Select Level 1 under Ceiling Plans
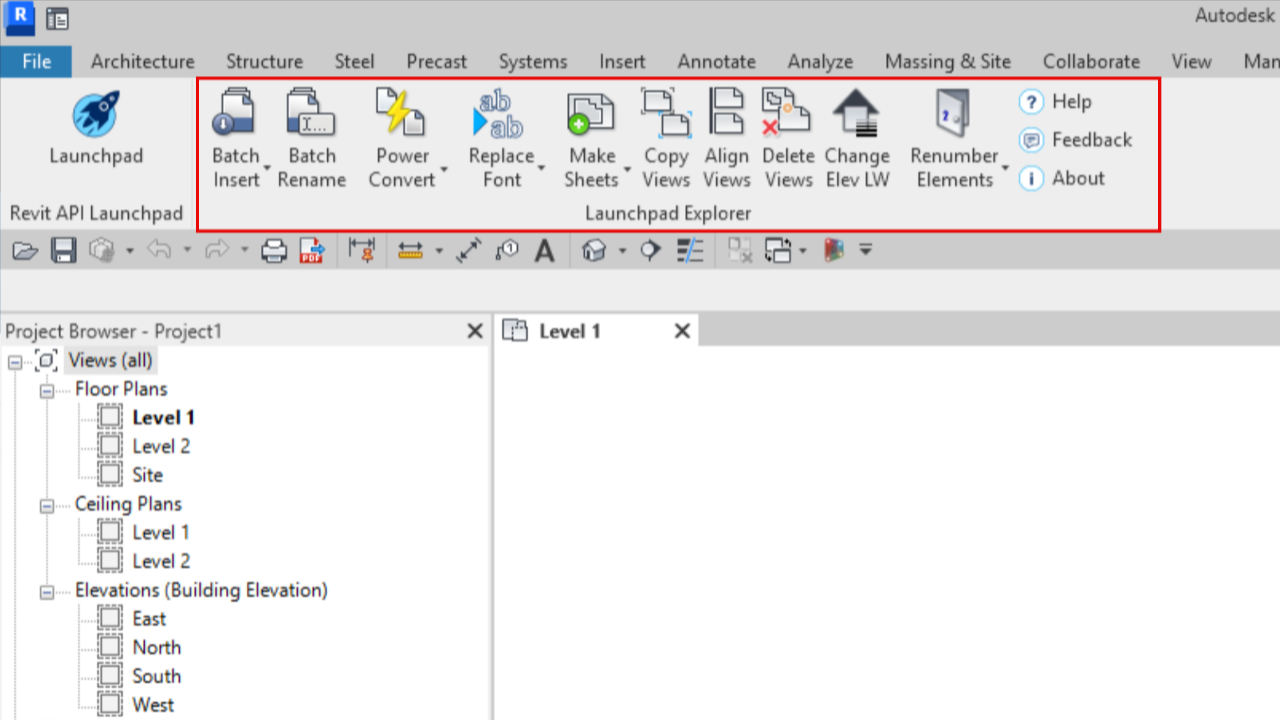 point(160,532)
